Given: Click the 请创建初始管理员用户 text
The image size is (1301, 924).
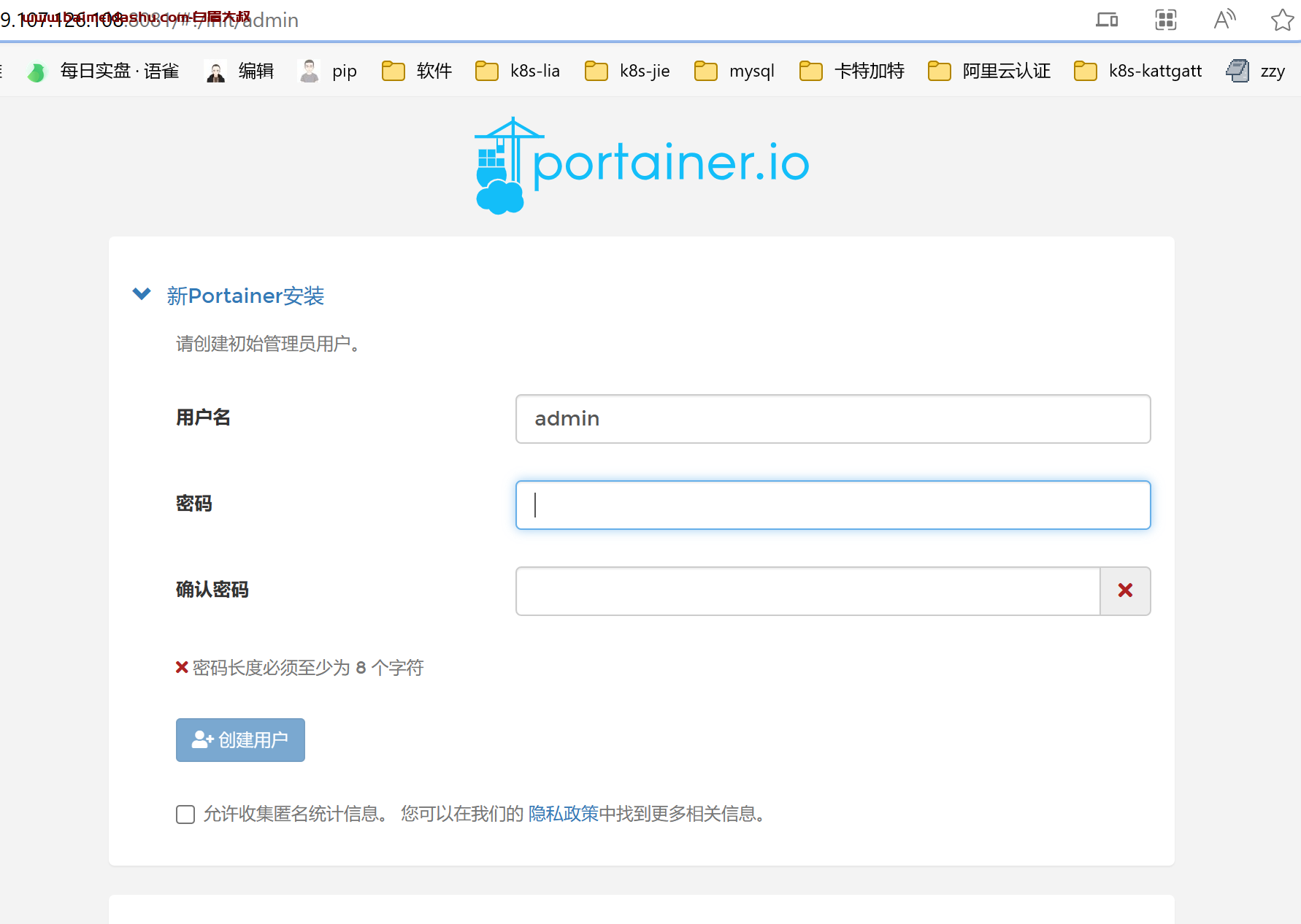Looking at the screenshot, I should coord(268,344).
